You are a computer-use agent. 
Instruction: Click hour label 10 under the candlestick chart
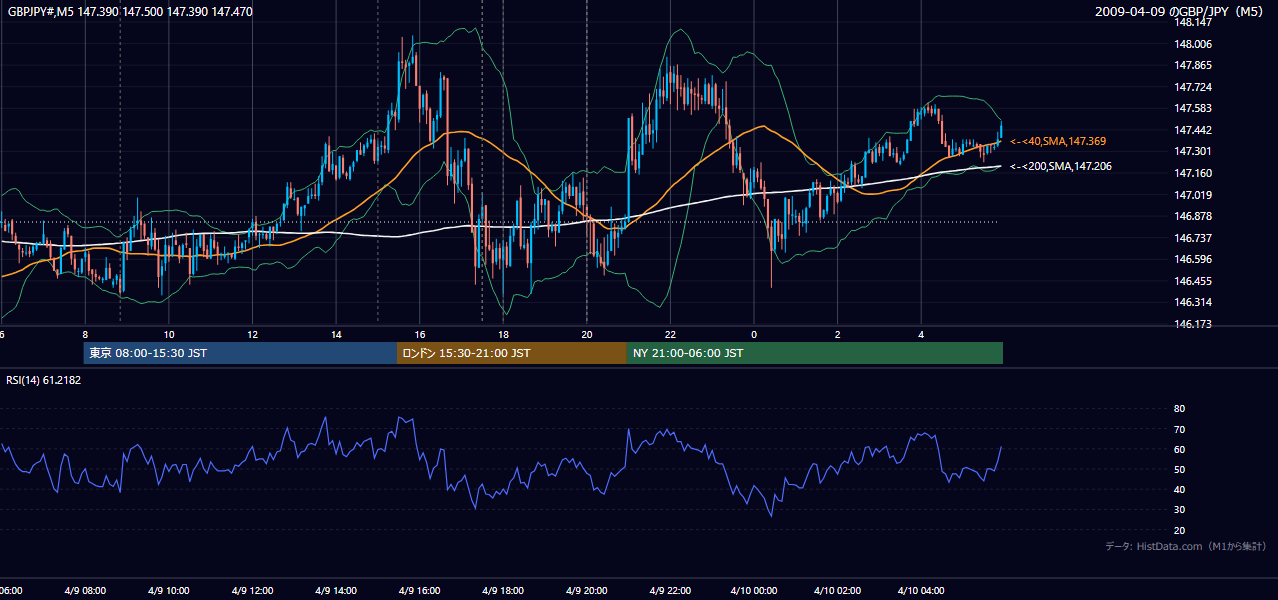tap(169, 334)
